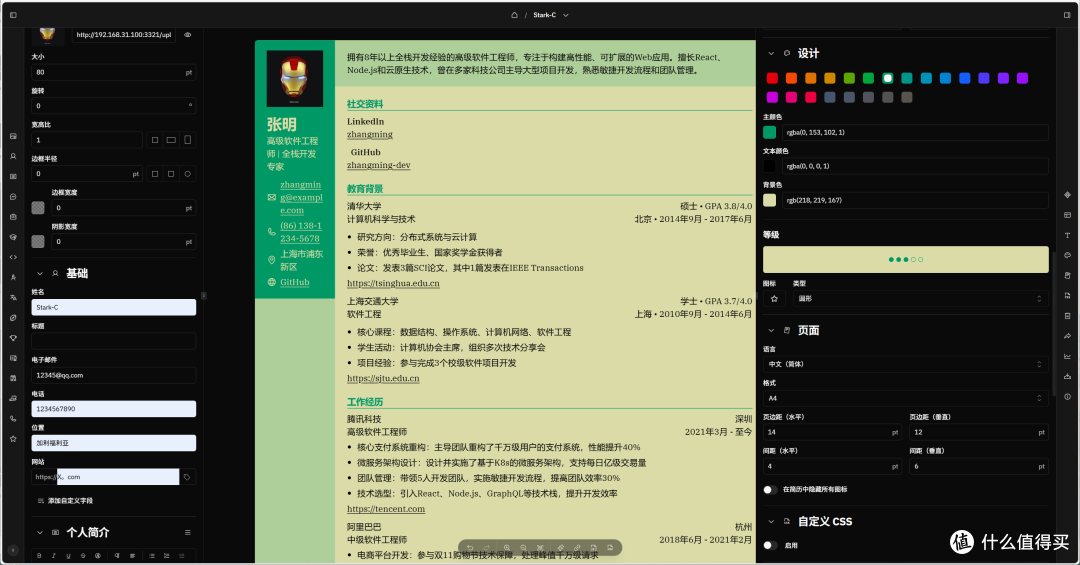
Task: Open the share arrow icon in right rail
Action: click(1067, 336)
